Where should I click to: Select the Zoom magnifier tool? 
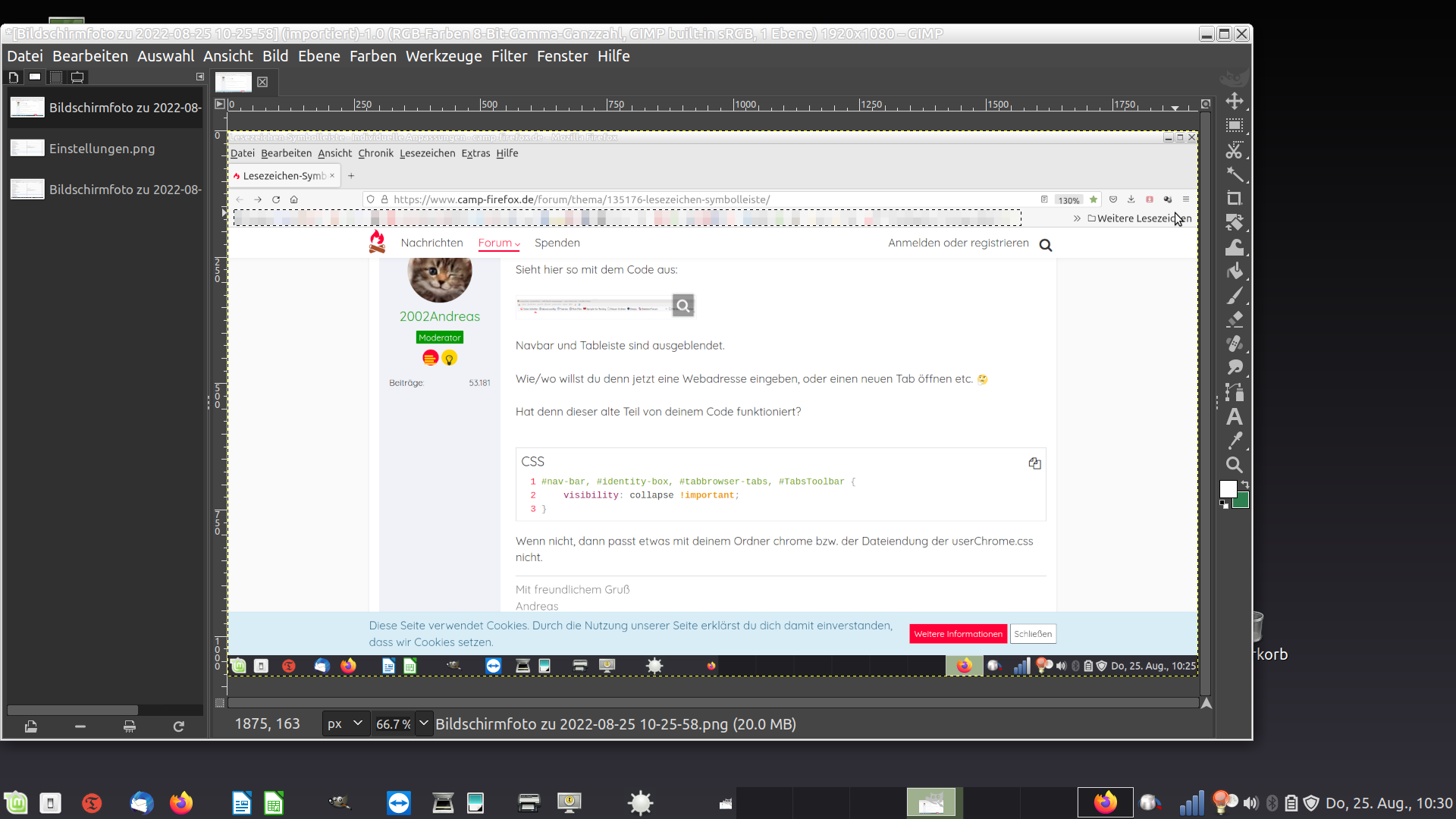pos(1235,465)
